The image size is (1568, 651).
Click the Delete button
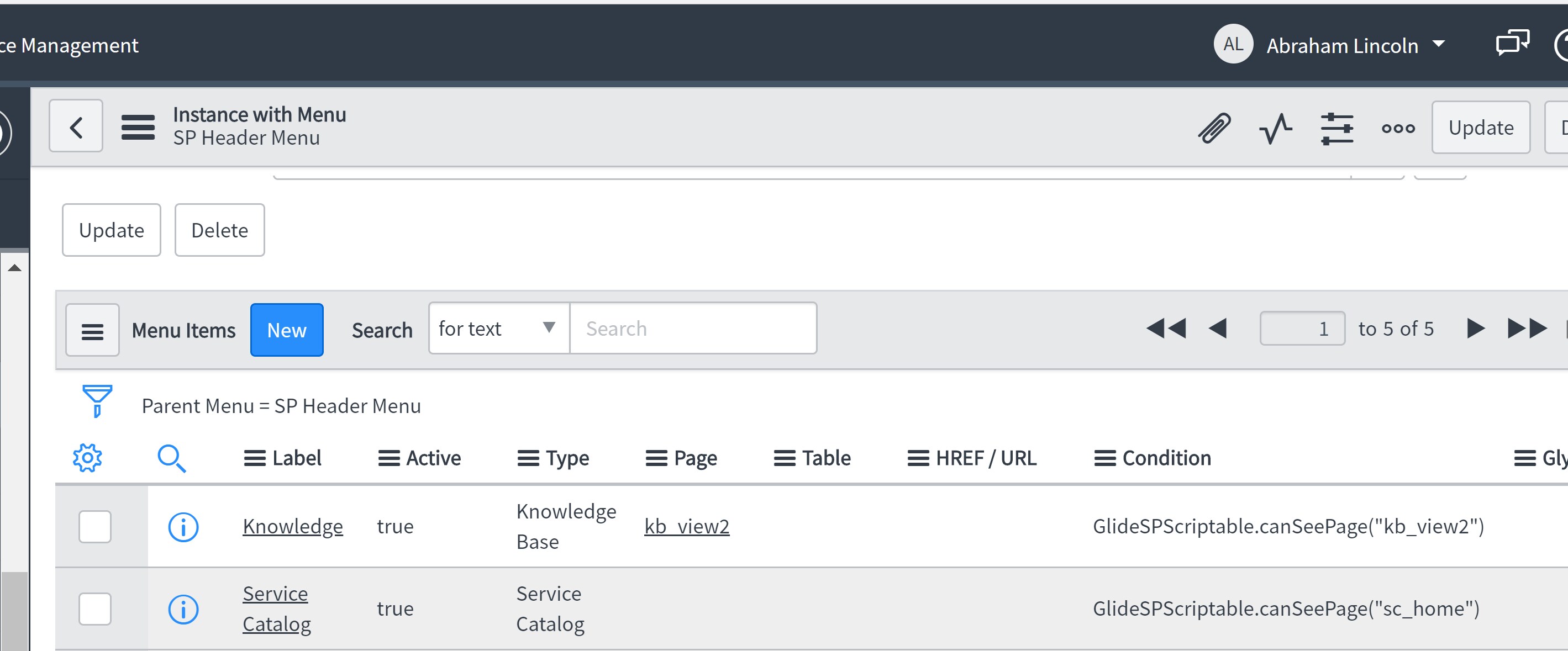click(x=220, y=230)
